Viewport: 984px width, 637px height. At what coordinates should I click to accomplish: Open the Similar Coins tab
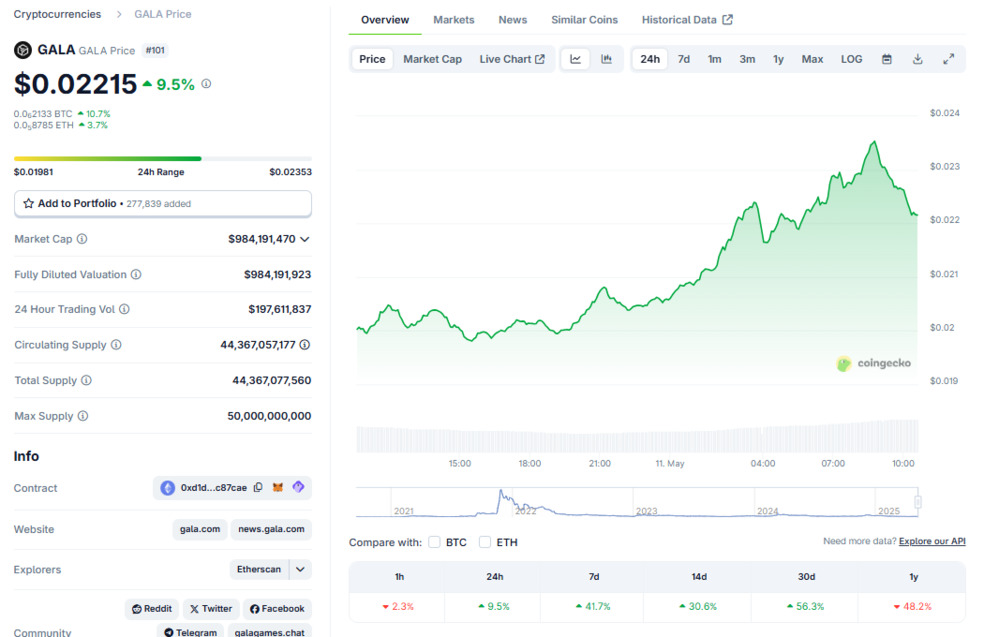tap(584, 19)
